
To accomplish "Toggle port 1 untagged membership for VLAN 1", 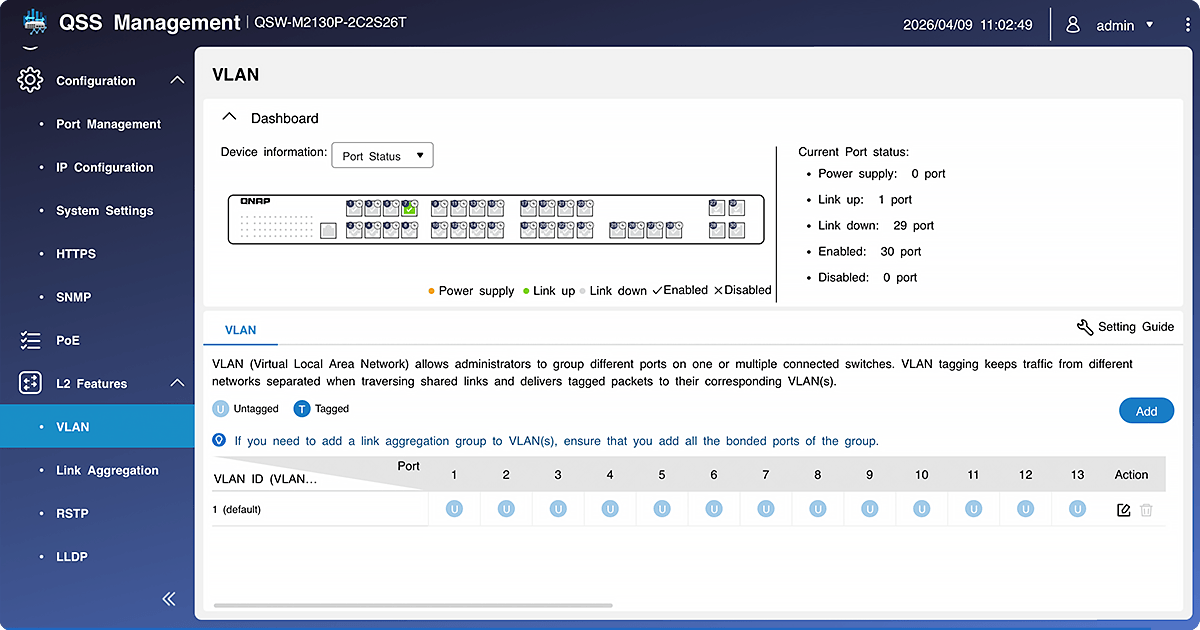I will (x=454, y=509).
